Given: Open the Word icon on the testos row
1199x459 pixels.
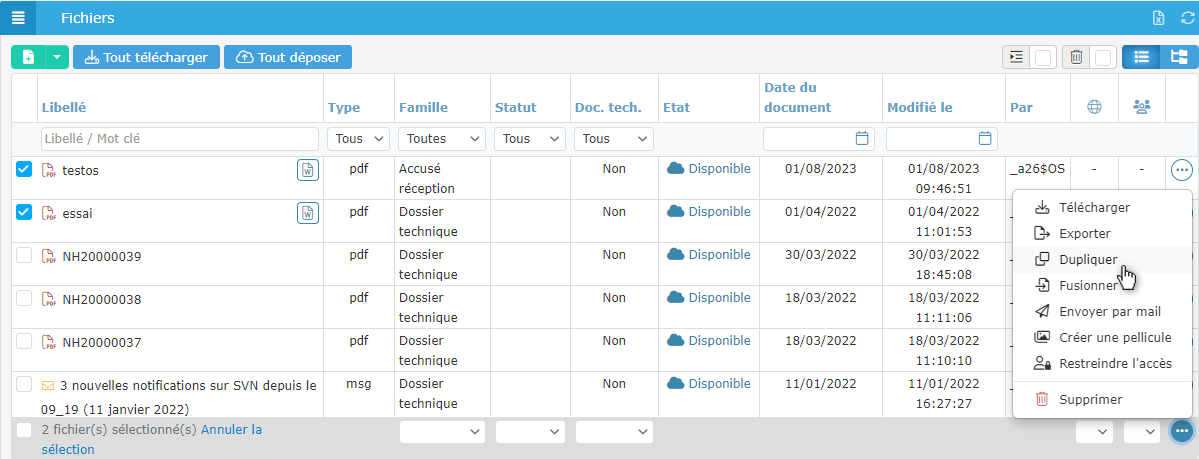Looking at the screenshot, I should (x=308, y=170).
